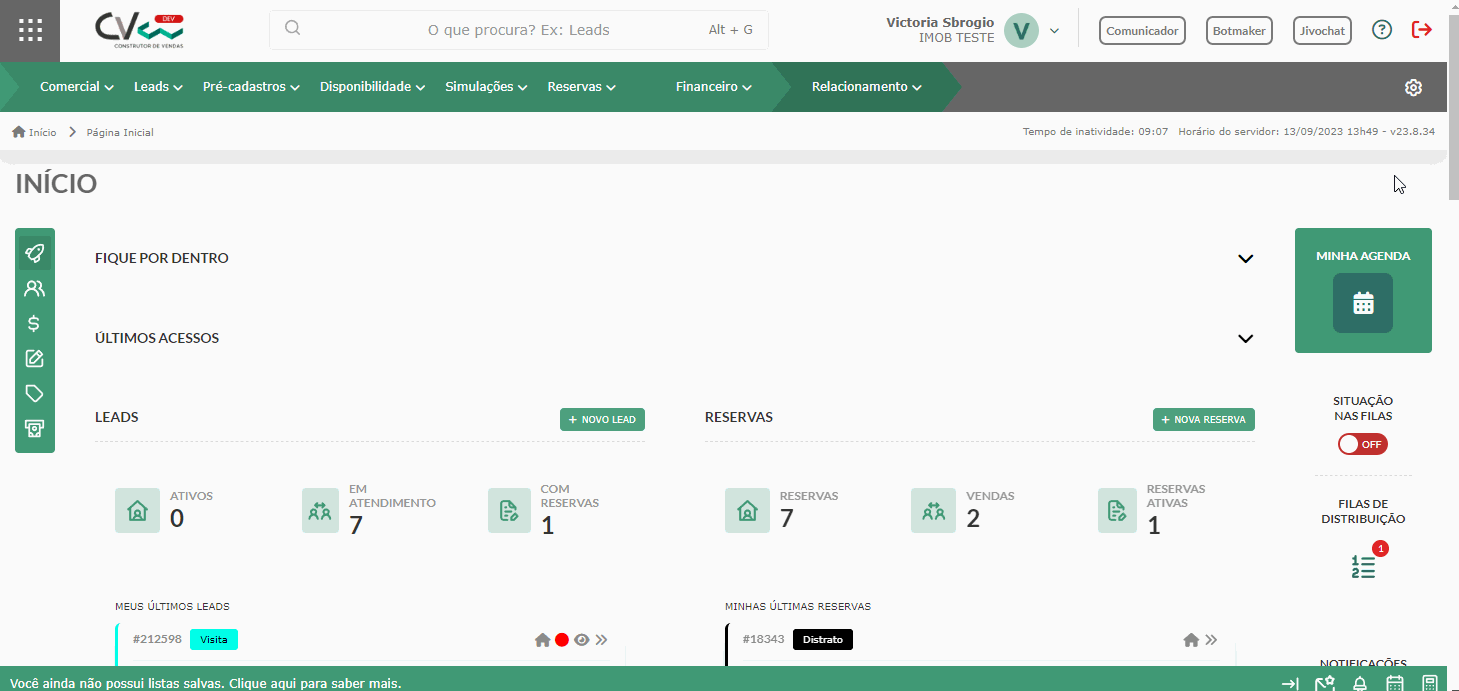Click the favorites star icon in bottom bar

(x=1325, y=684)
